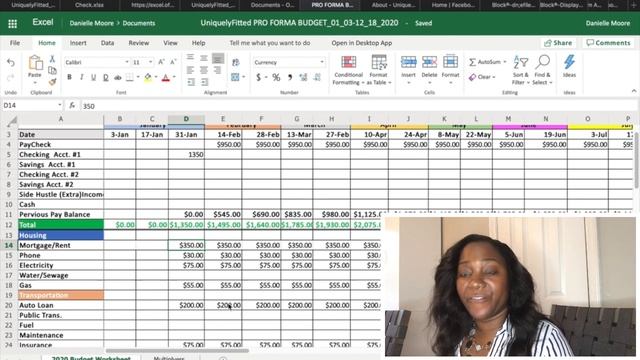
Task: Click the Redo arrow
Action: pos(11,78)
